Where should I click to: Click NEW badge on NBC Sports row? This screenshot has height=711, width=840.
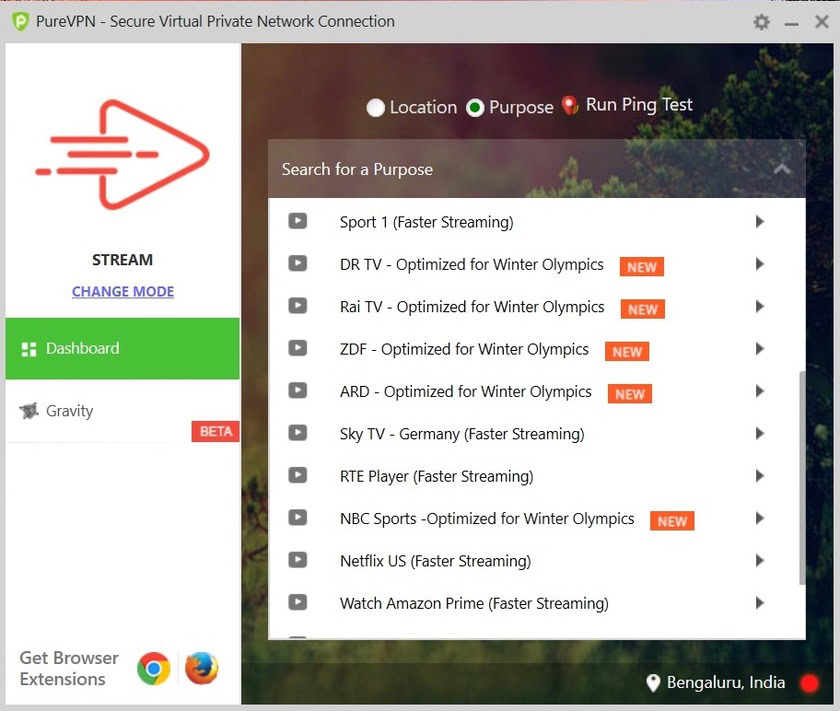click(672, 520)
